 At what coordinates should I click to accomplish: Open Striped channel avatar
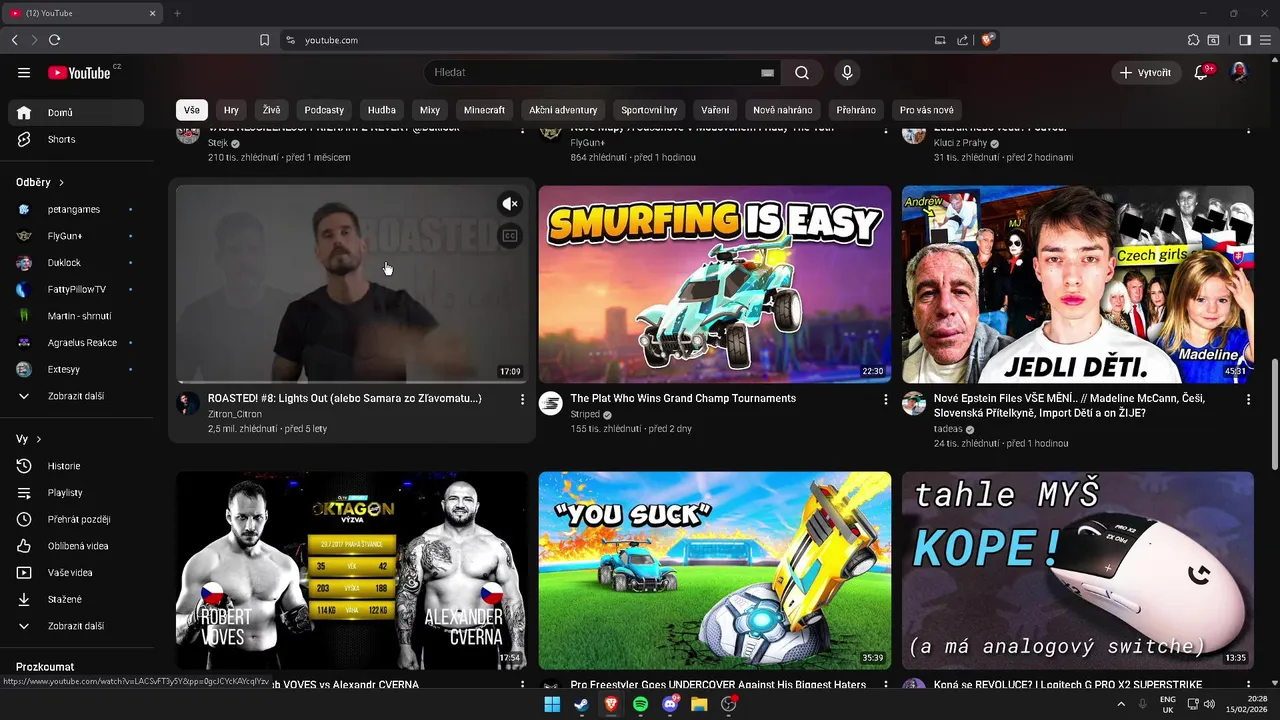[551, 403]
